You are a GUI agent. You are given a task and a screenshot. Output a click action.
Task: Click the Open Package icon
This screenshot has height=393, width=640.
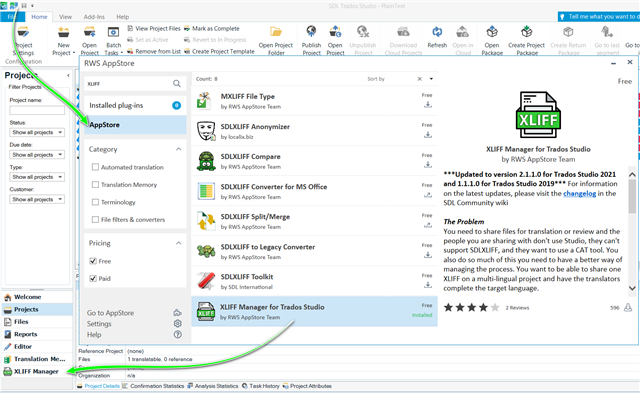click(x=492, y=32)
